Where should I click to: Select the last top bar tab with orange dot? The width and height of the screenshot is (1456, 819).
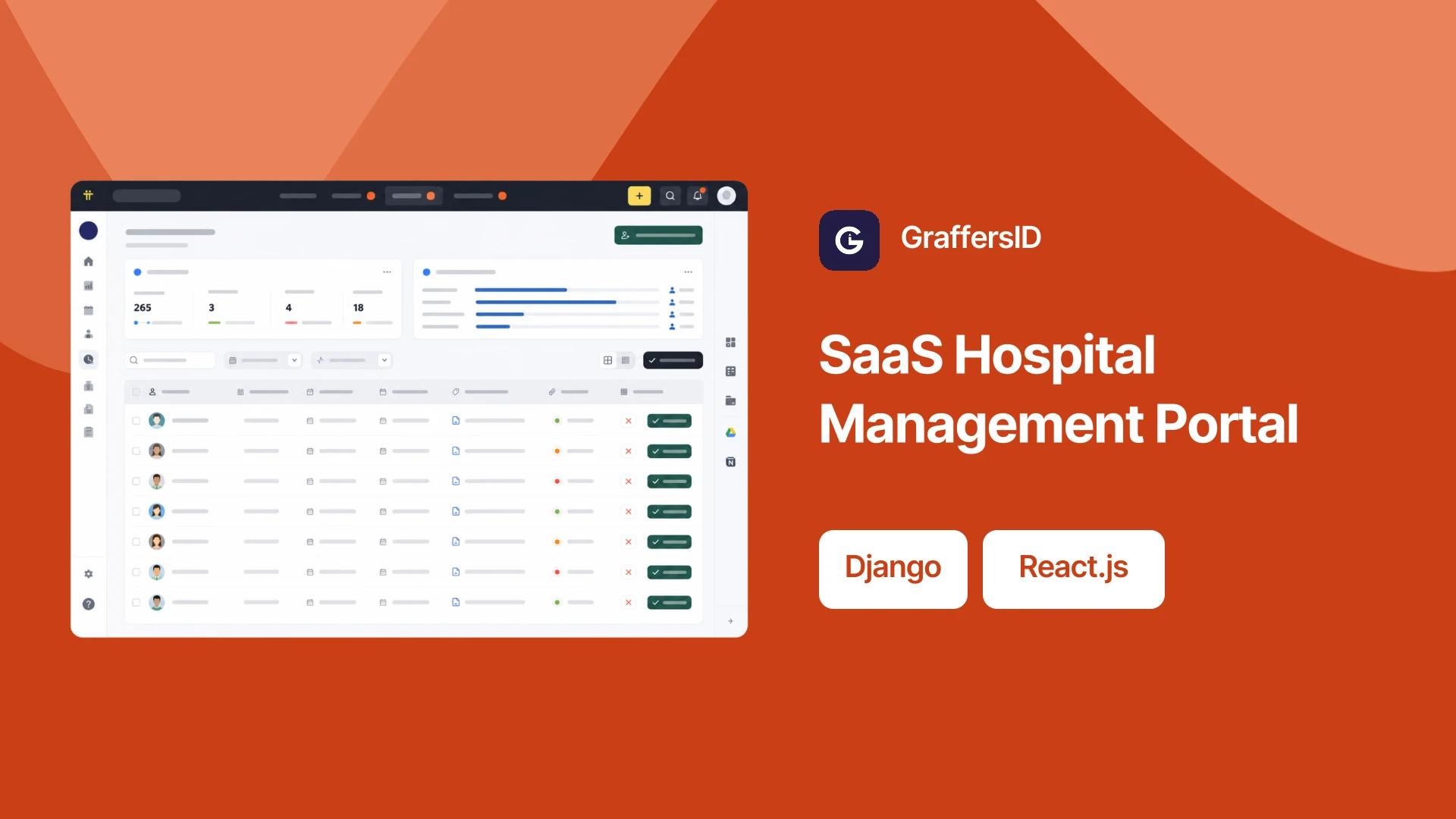pos(480,196)
